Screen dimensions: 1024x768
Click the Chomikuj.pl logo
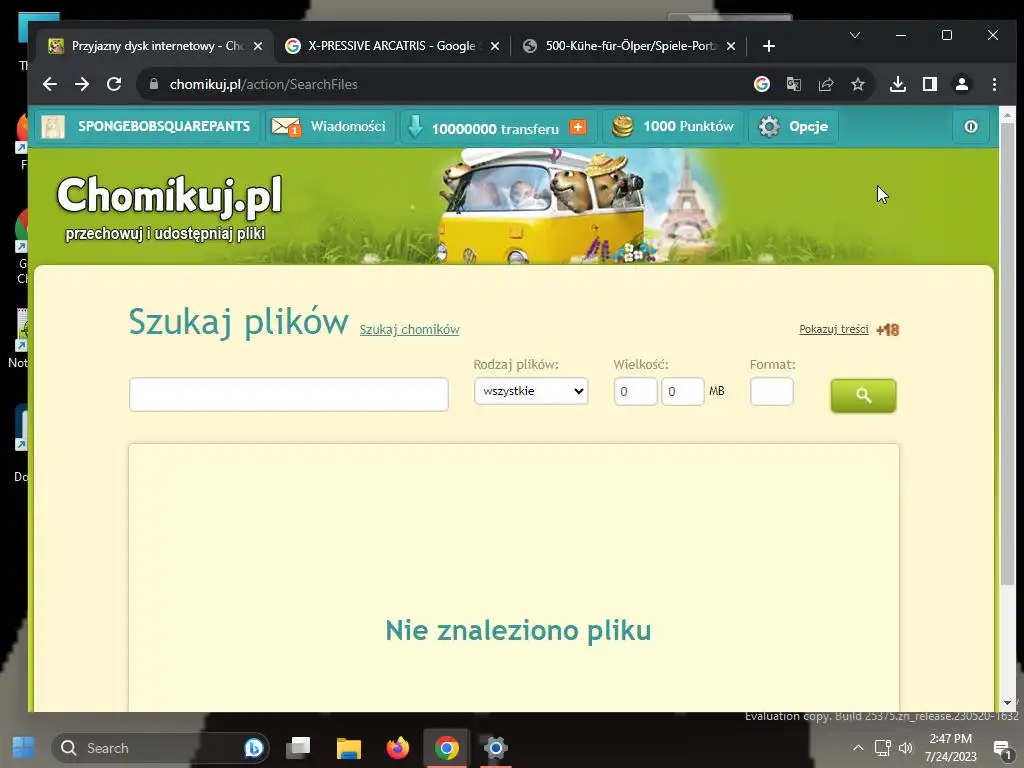point(169,195)
